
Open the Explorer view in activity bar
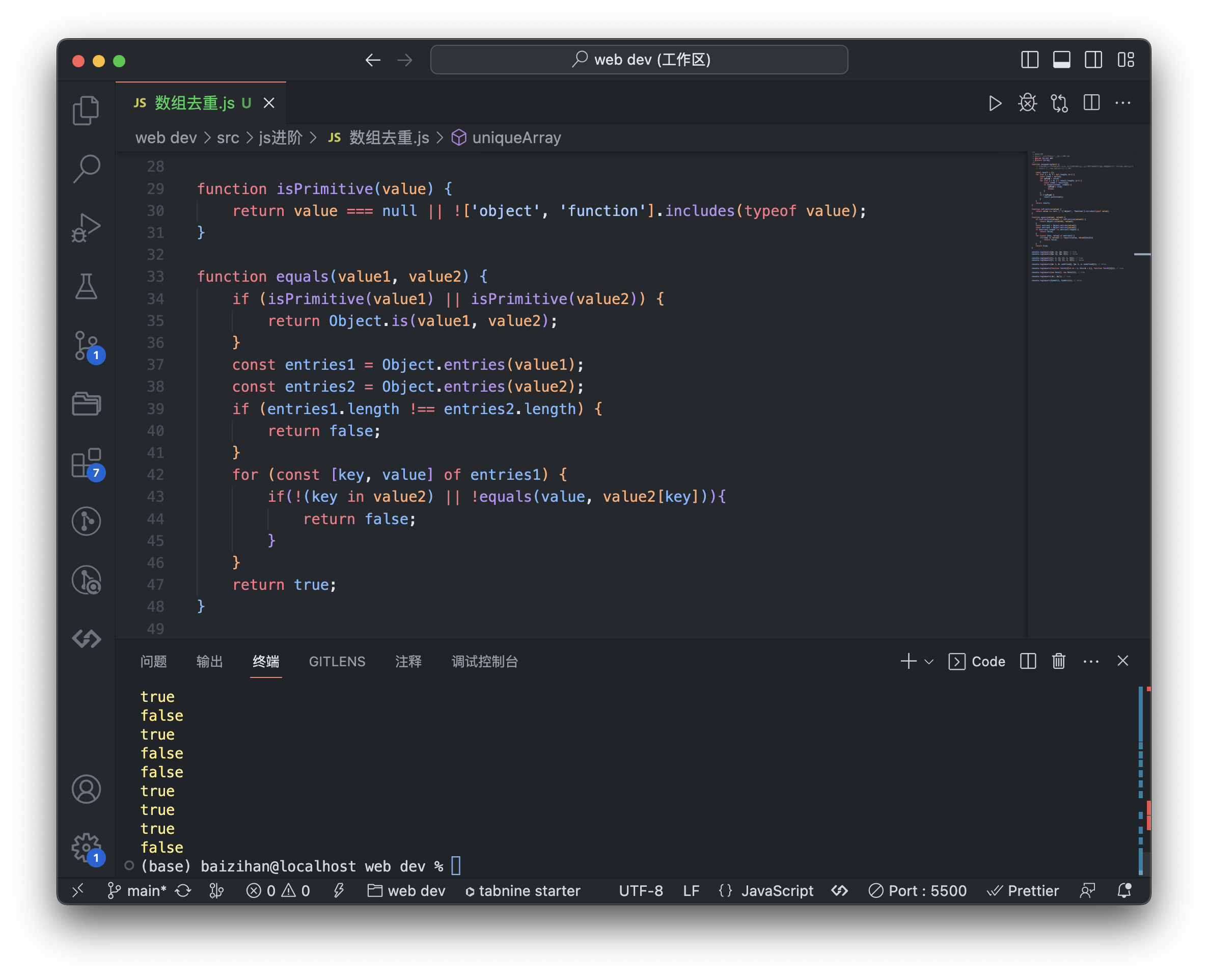click(x=86, y=110)
